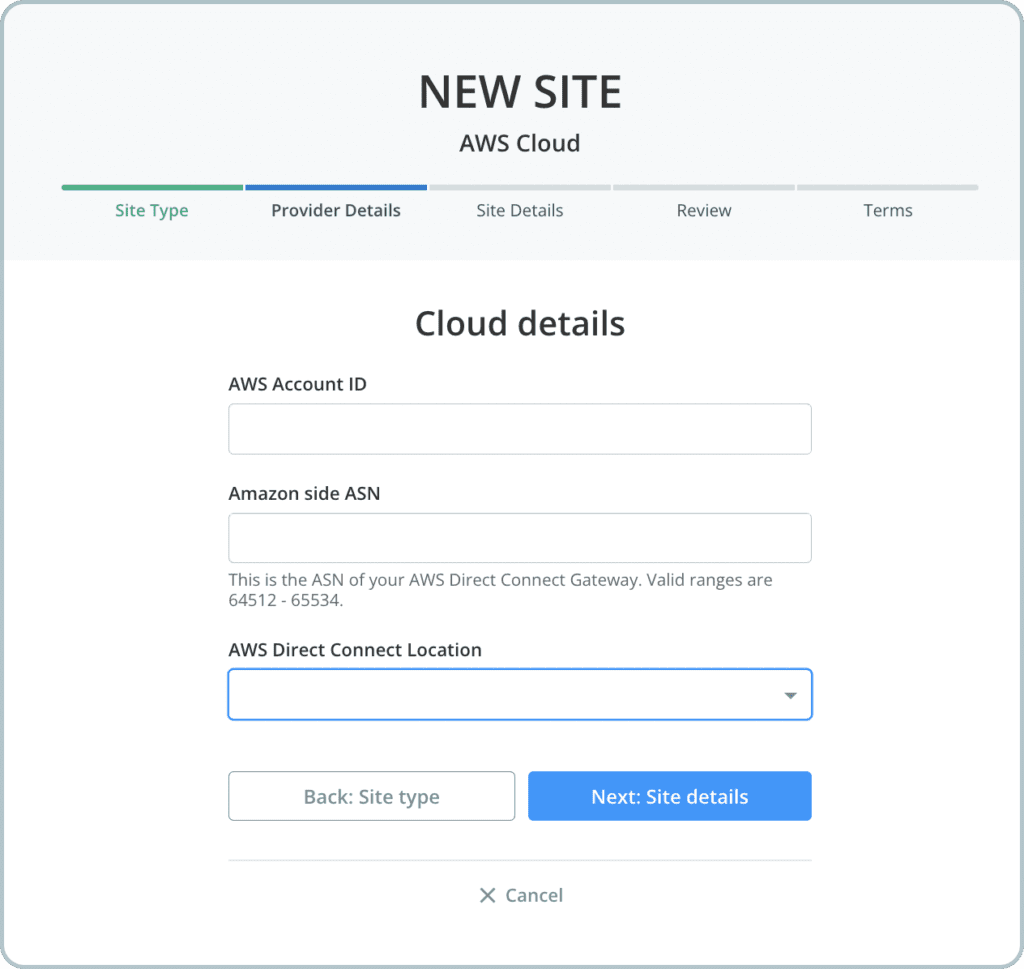Click the green Site Type progress bar
This screenshot has width=1024, height=969.
pyautogui.click(x=151, y=187)
